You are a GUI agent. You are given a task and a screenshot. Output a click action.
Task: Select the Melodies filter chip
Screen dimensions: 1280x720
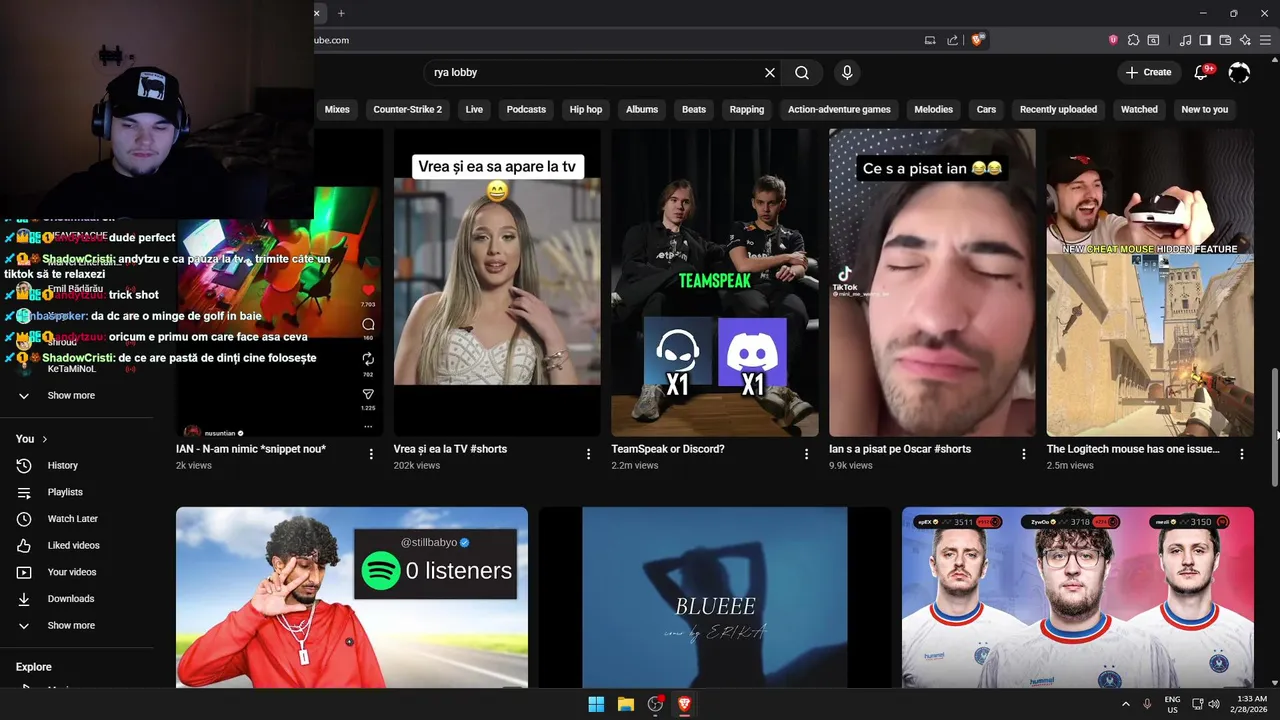click(x=934, y=109)
